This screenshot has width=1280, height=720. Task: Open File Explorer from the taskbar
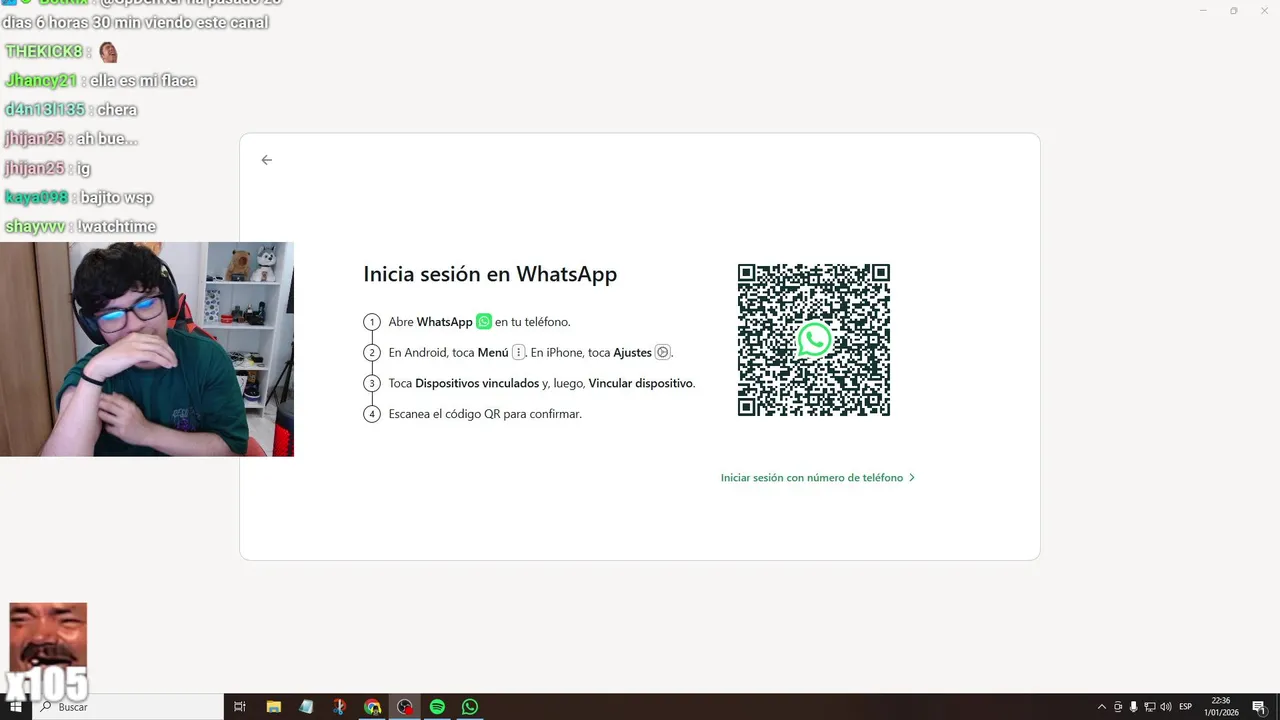click(x=273, y=707)
